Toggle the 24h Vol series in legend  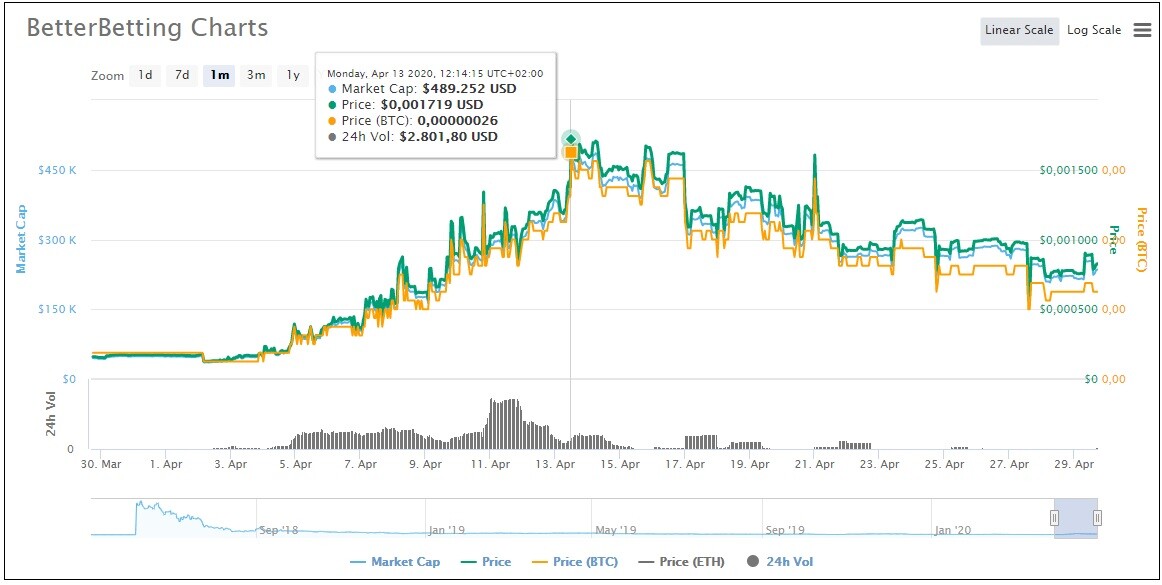(779, 562)
